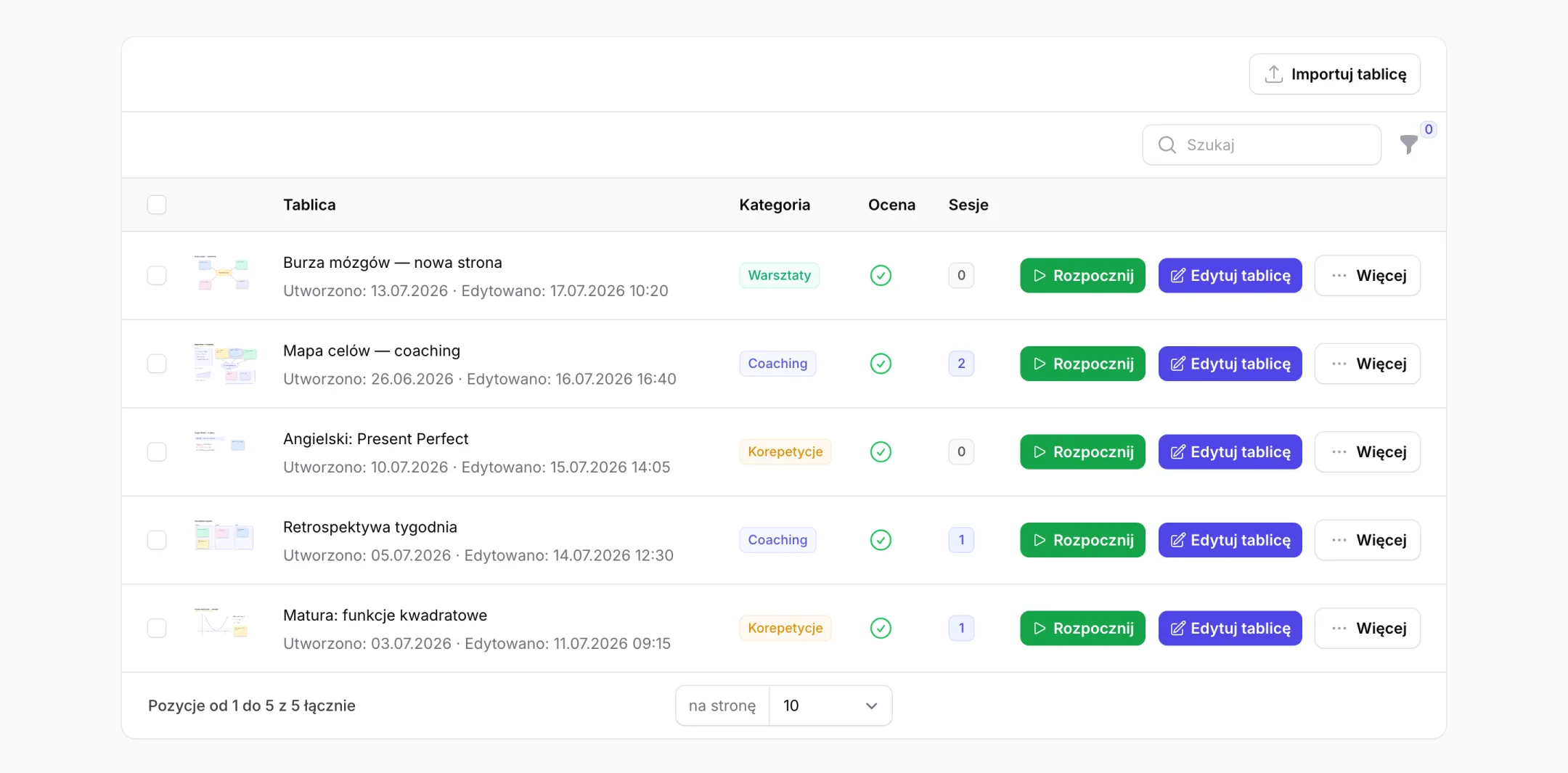This screenshot has height=773, width=1568.
Task: Click session count badge for Burza mózgów
Action: point(961,276)
